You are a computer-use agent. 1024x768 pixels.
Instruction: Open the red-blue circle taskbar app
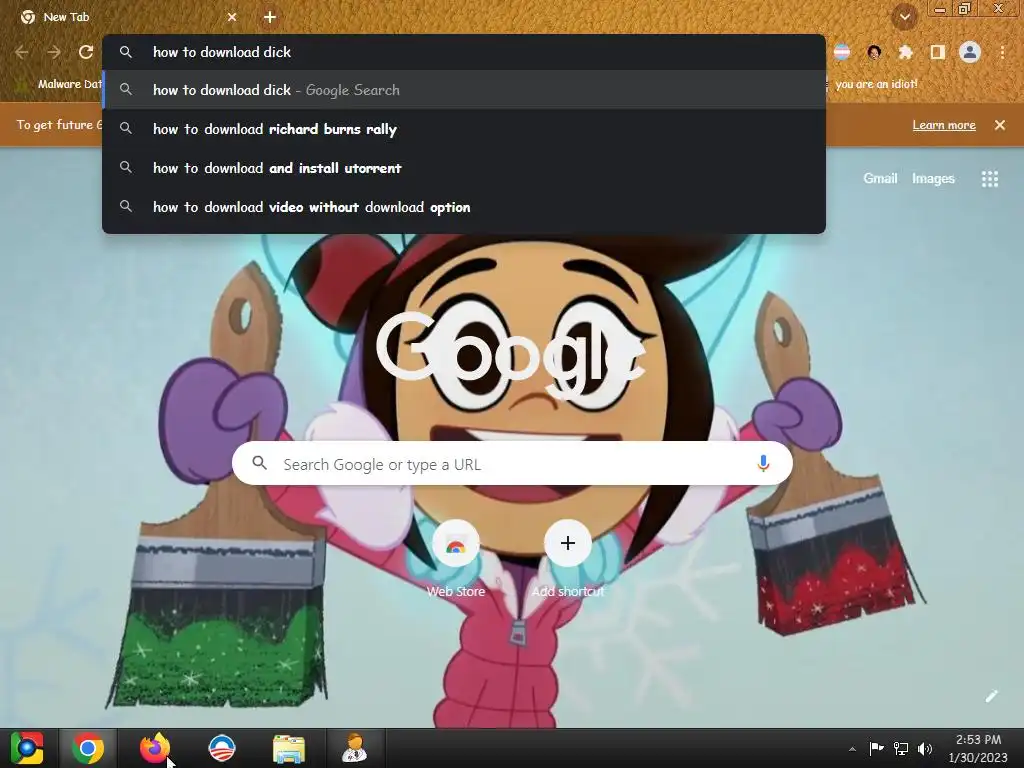[221, 748]
